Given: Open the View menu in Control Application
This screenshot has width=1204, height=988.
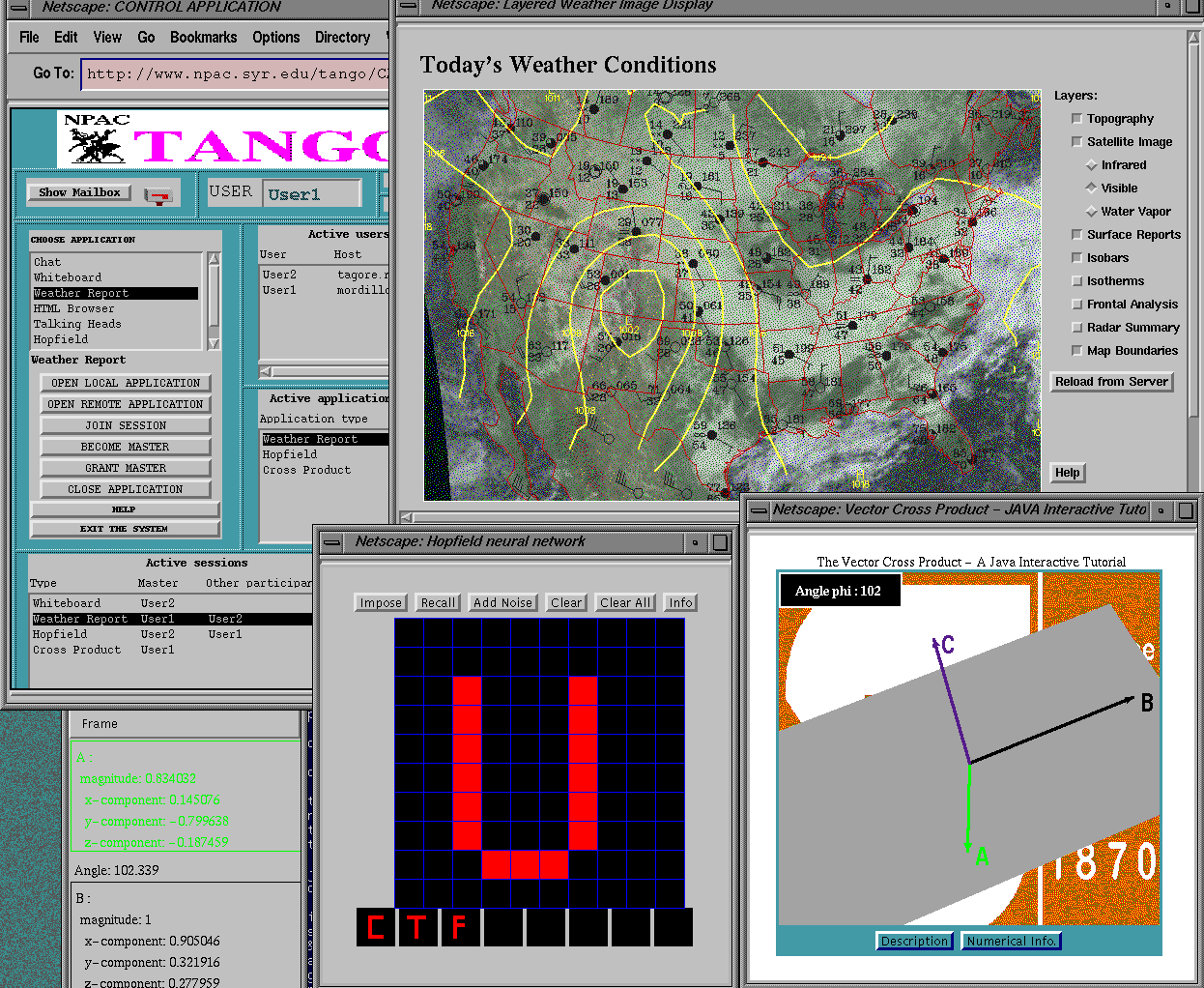Looking at the screenshot, I should tap(107, 38).
